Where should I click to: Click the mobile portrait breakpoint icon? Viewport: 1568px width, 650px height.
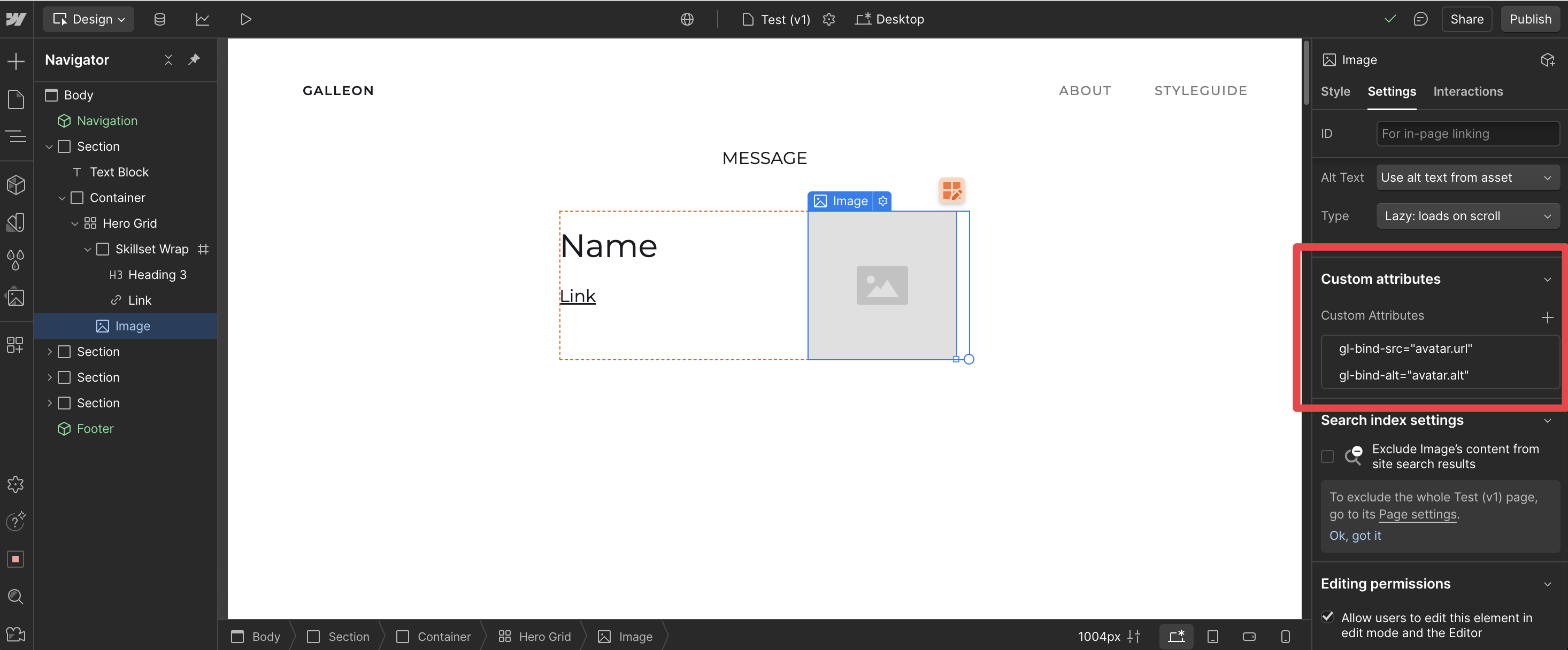coord(1285,637)
